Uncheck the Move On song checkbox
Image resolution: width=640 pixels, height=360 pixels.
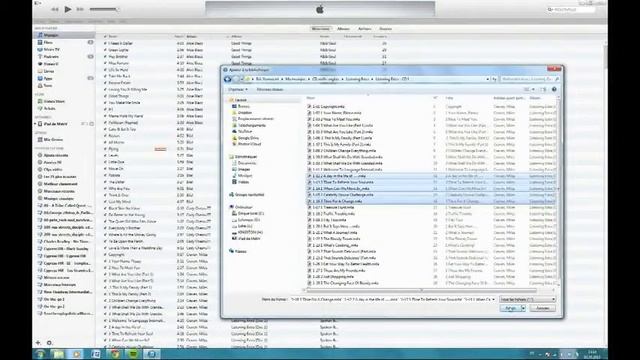105,169
